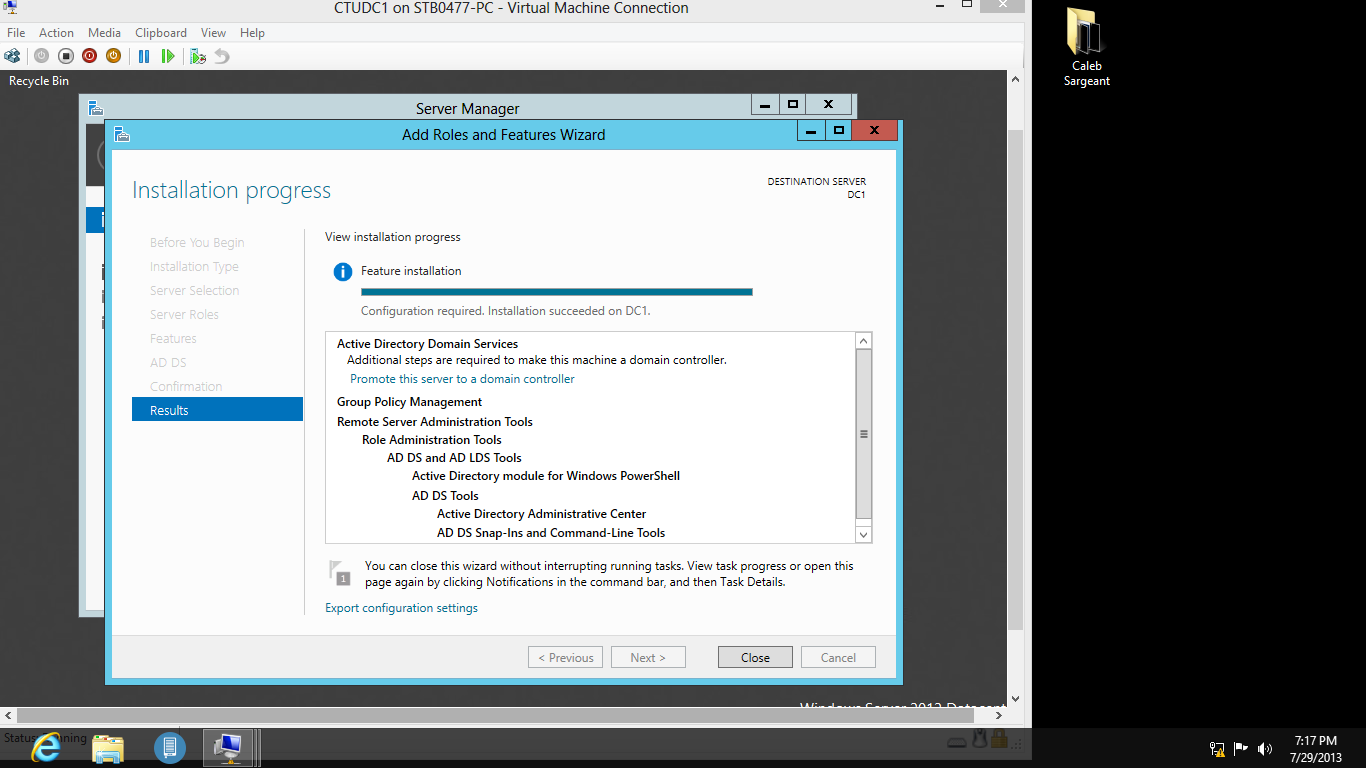1366x768 pixels.
Task: Select Active Directory Domain Services in results
Action: coord(427,344)
